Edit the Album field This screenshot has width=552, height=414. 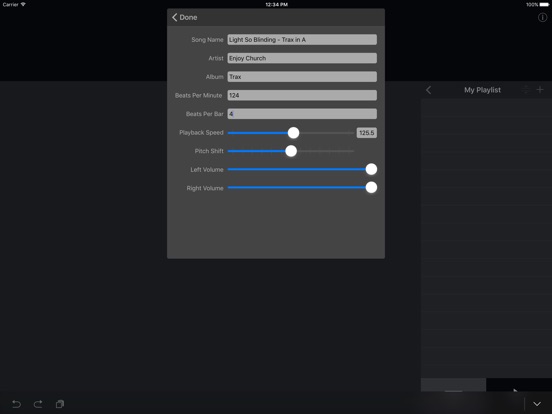(x=302, y=77)
